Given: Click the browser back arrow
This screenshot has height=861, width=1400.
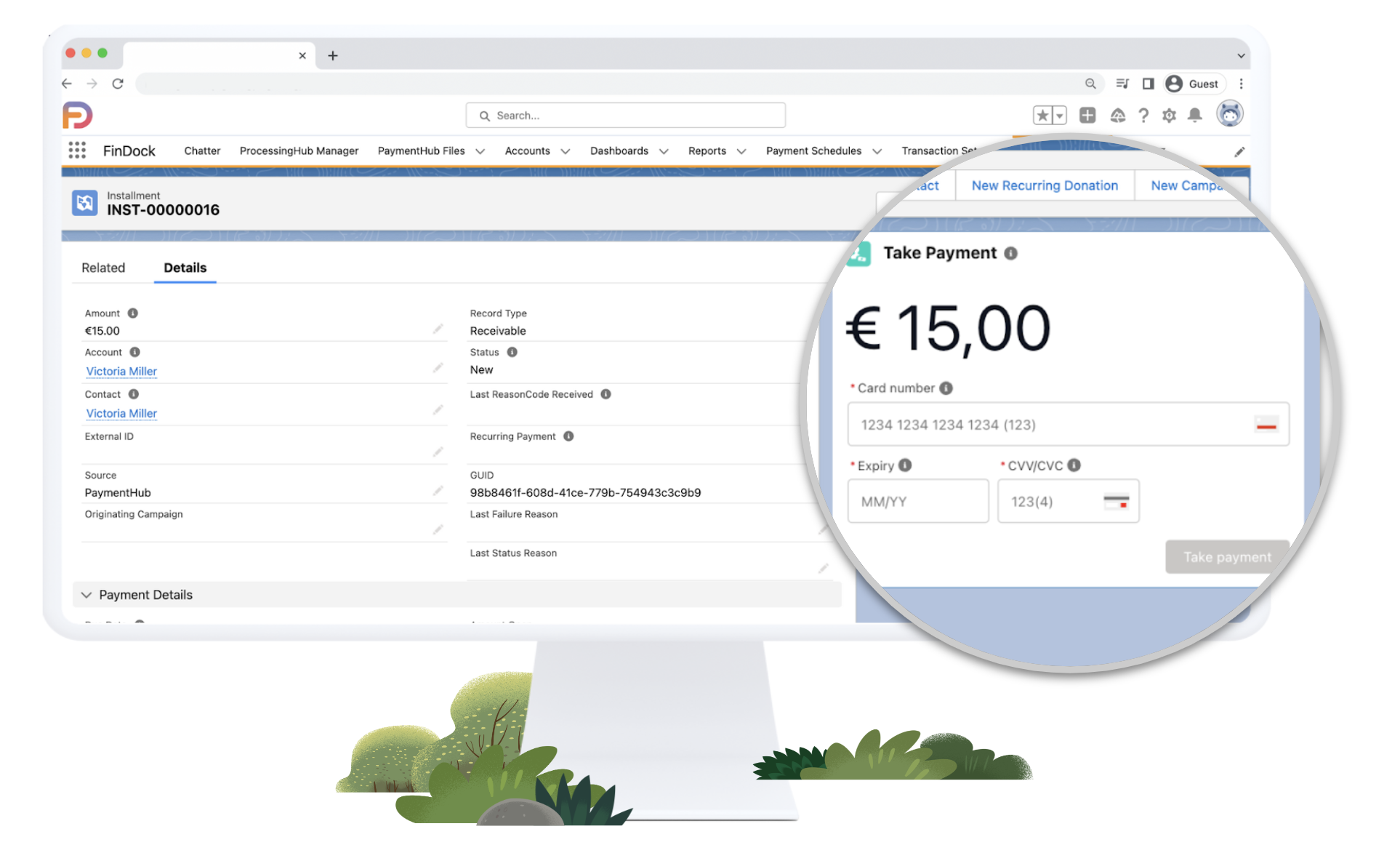Looking at the screenshot, I should (67, 84).
